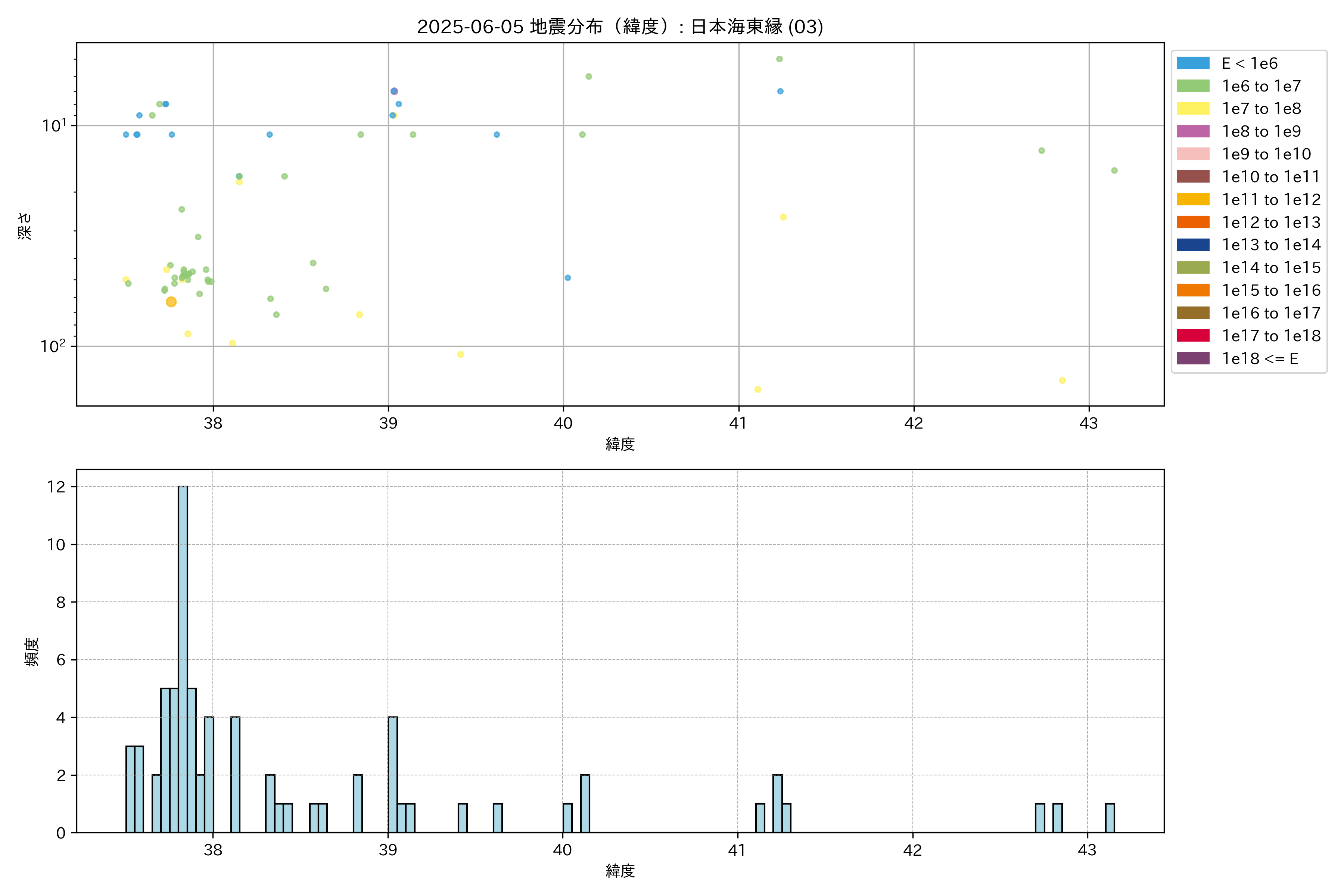Click the top plot's 緯度 x-axis label
The width and height of the screenshot is (1344, 896).
(x=620, y=444)
